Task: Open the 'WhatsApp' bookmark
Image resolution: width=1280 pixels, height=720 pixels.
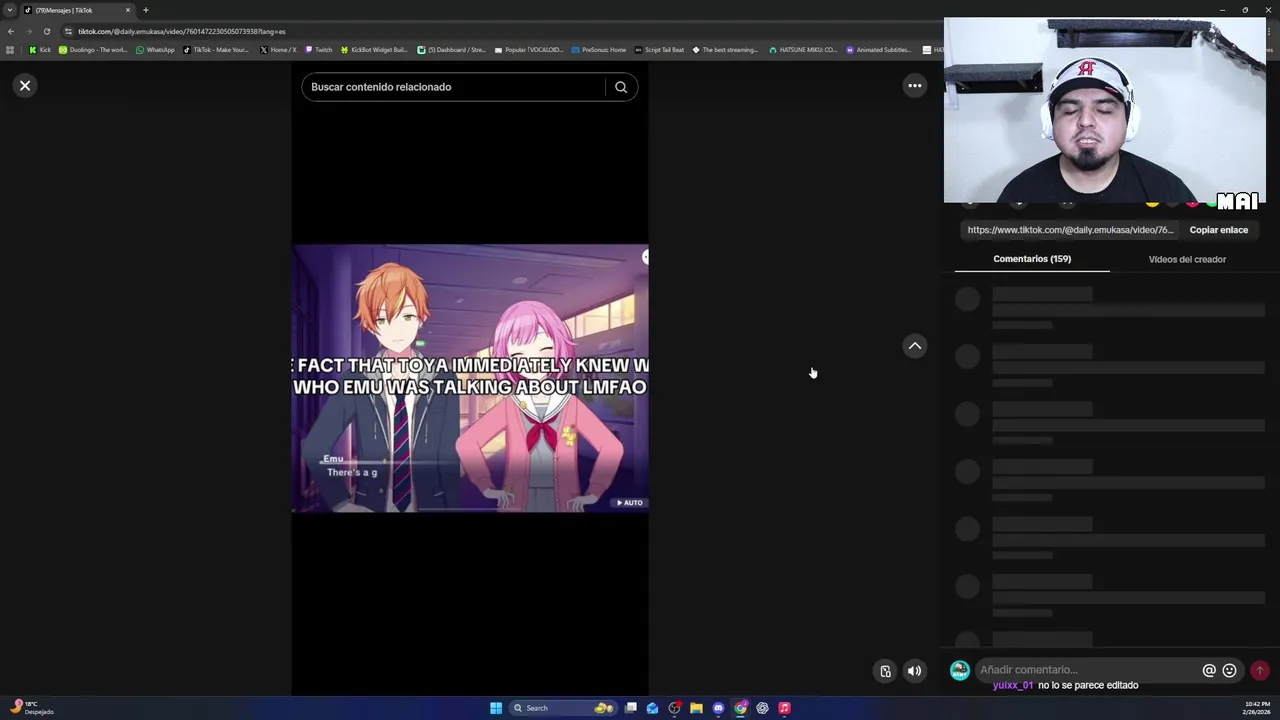Action: [x=155, y=49]
